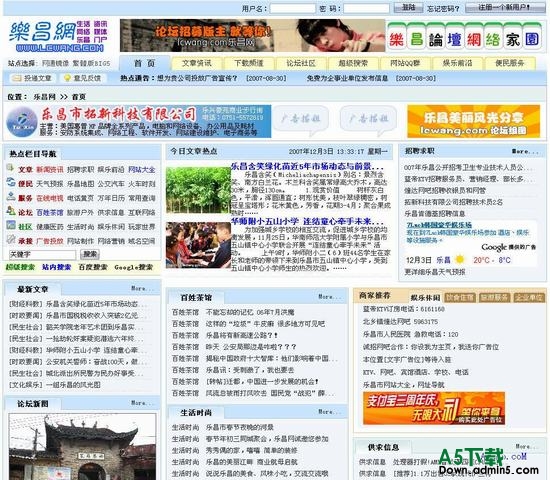Open [文化娱乐] 一组乐昌的风光图 article
The image size is (550, 480).
point(55,385)
